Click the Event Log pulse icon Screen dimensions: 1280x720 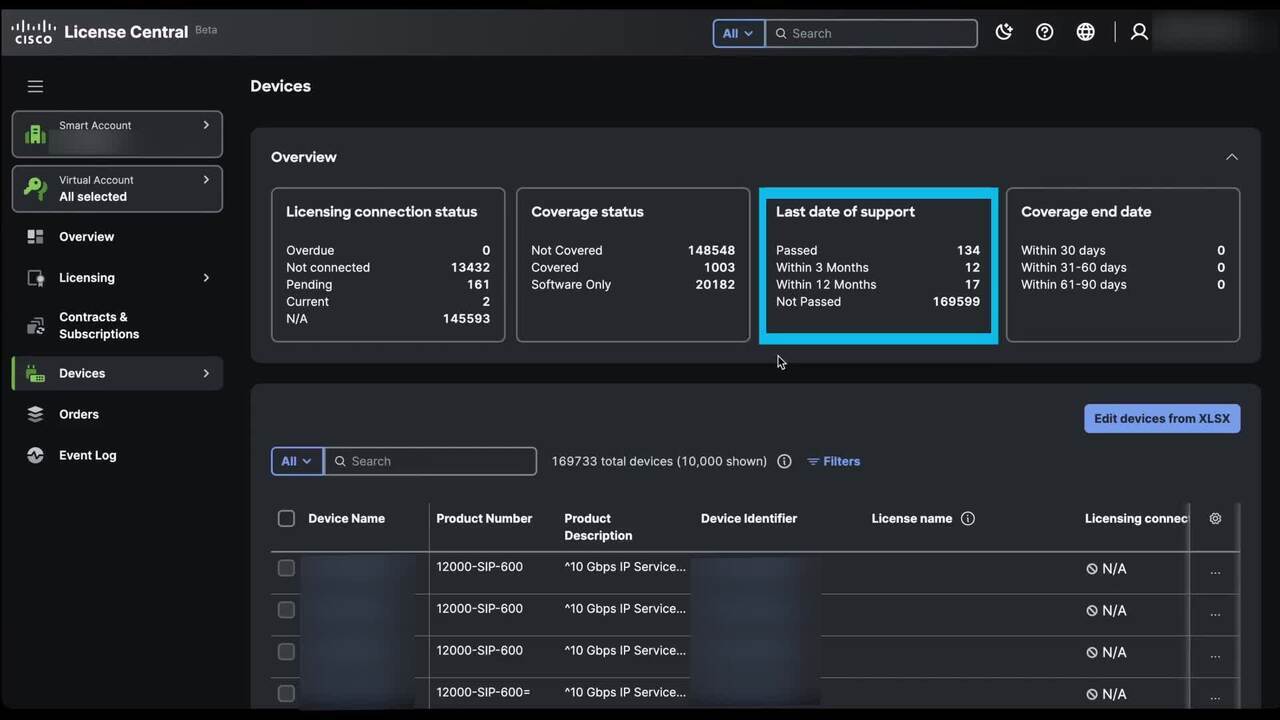pyautogui.click(x=36, y=455)
